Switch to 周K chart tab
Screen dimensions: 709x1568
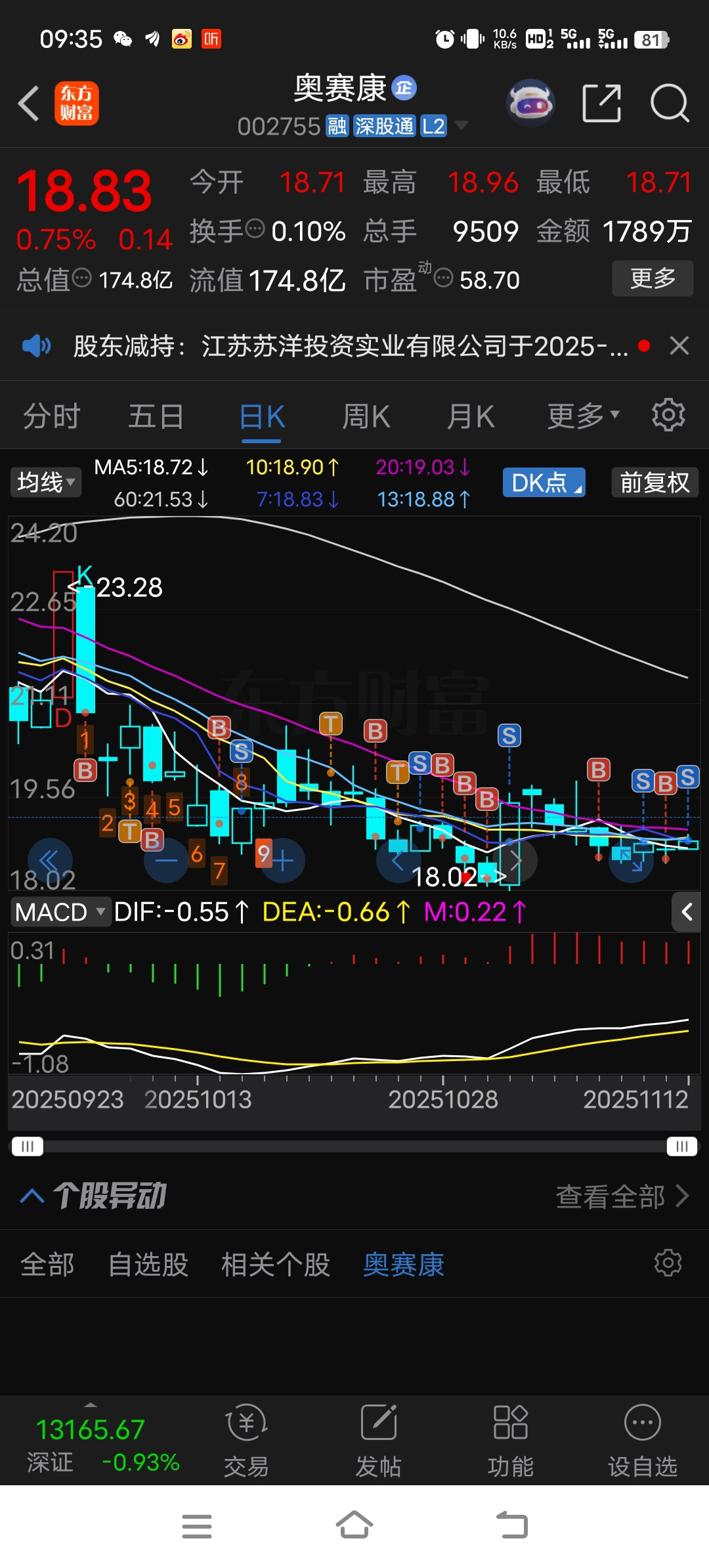[366, 416]
